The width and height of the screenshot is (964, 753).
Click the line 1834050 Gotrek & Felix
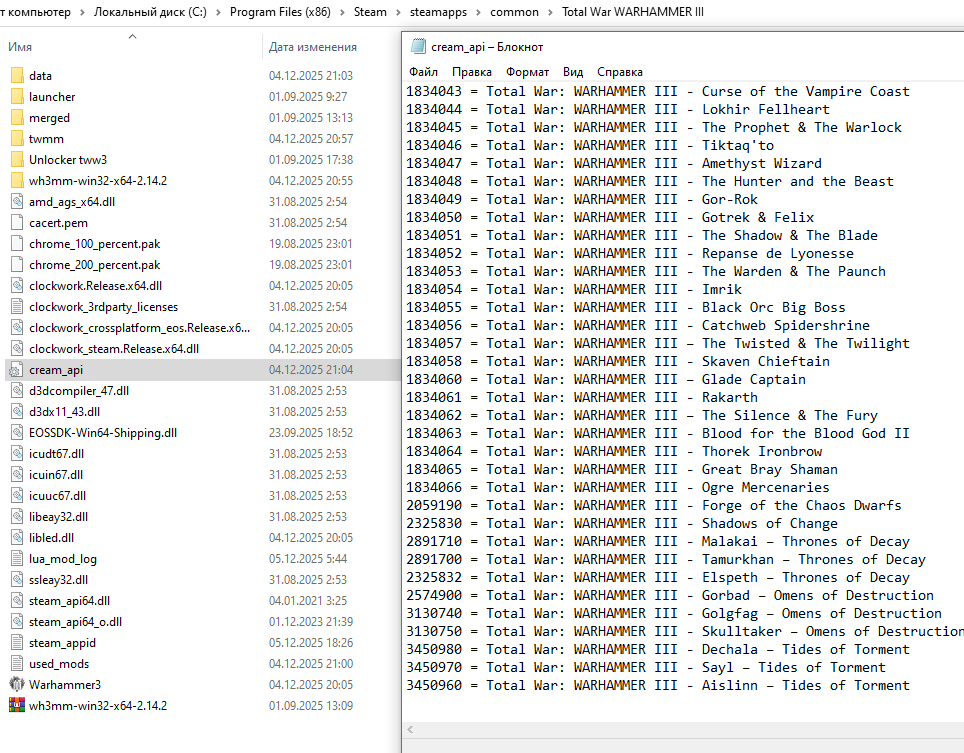pyautogui.click(x=610, y=218)
